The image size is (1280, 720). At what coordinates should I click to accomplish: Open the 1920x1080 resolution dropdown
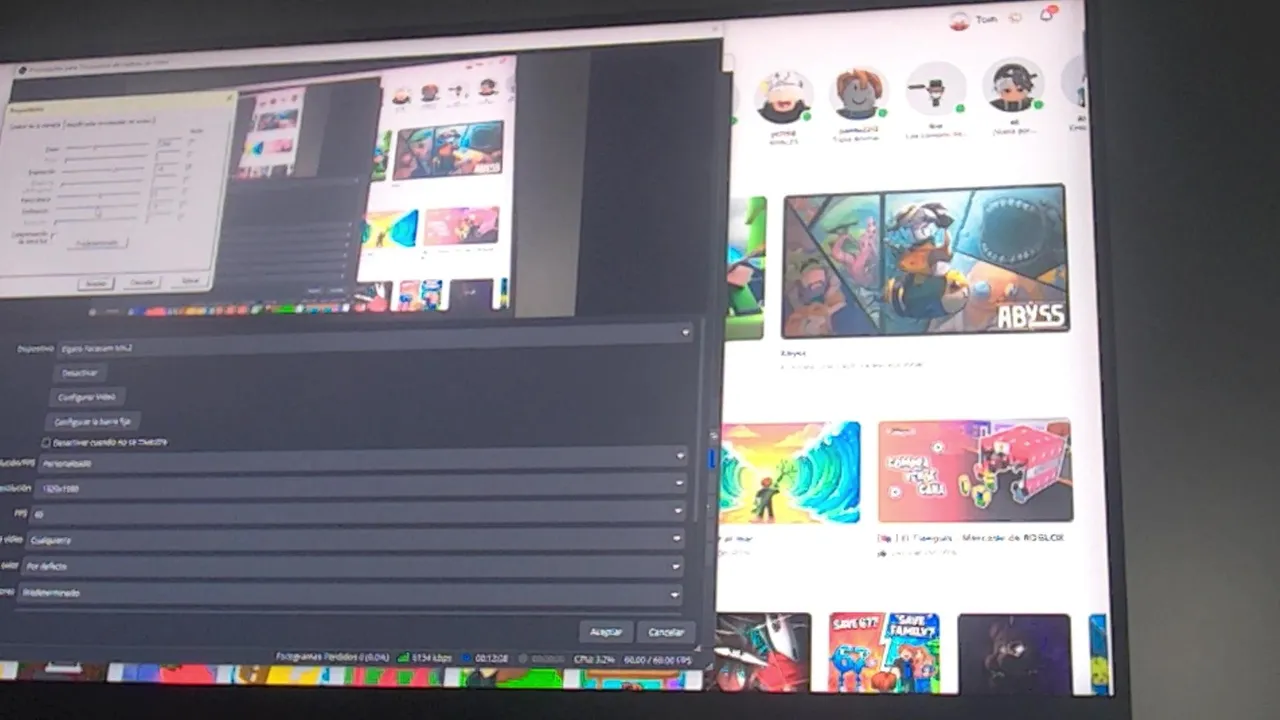click(x=362, y=488)
